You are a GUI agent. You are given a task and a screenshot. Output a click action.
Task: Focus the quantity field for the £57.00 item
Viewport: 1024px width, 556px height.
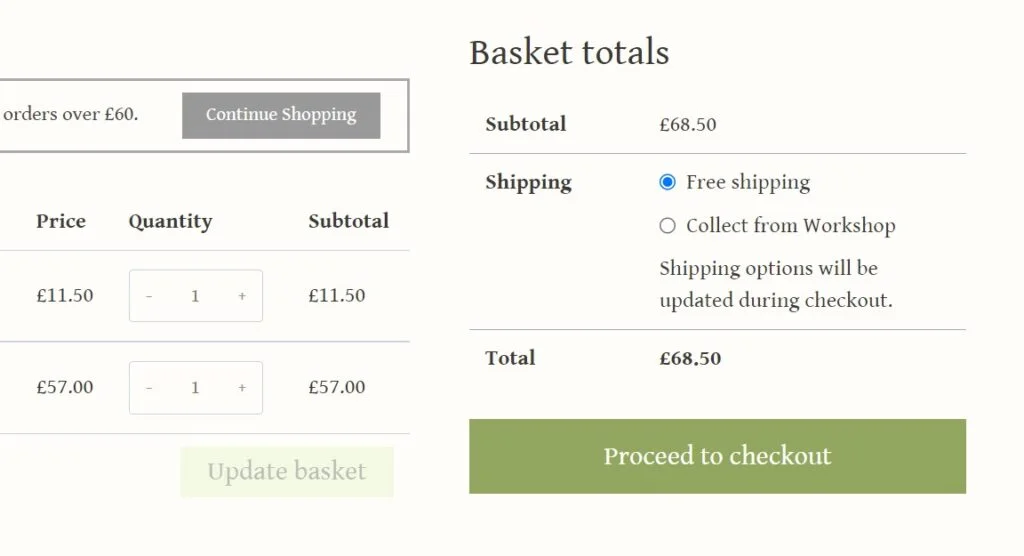click(195, 388)
